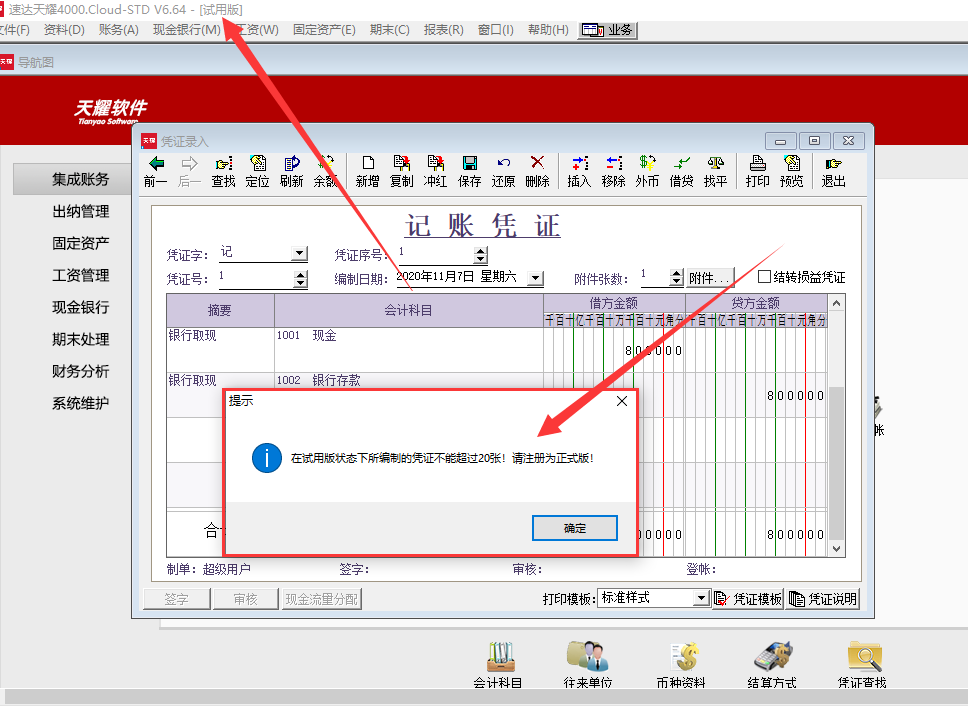Click the 现金流量分配 button

[321, 599]
